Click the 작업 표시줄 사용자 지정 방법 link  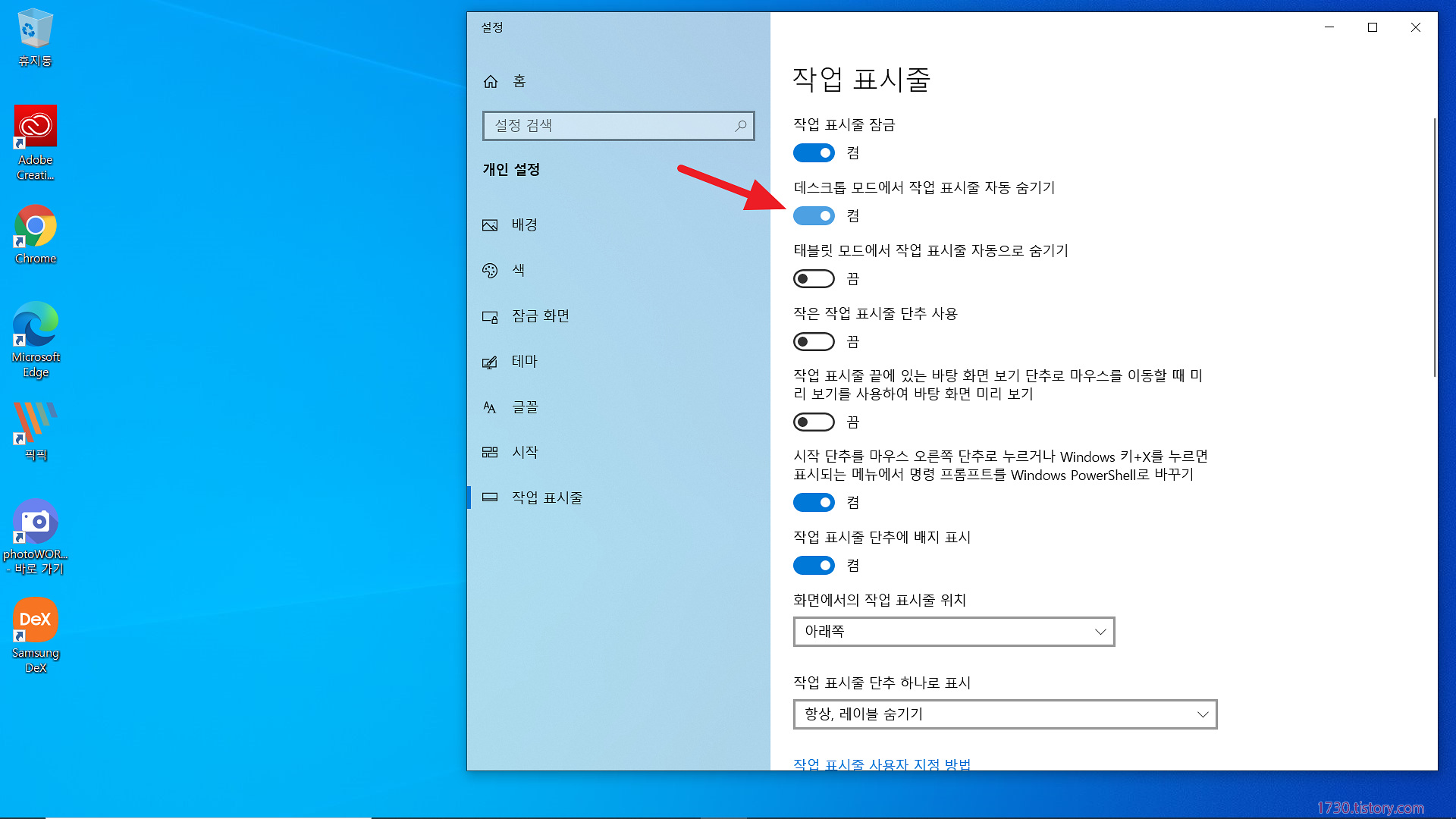[x=881, y=764]
